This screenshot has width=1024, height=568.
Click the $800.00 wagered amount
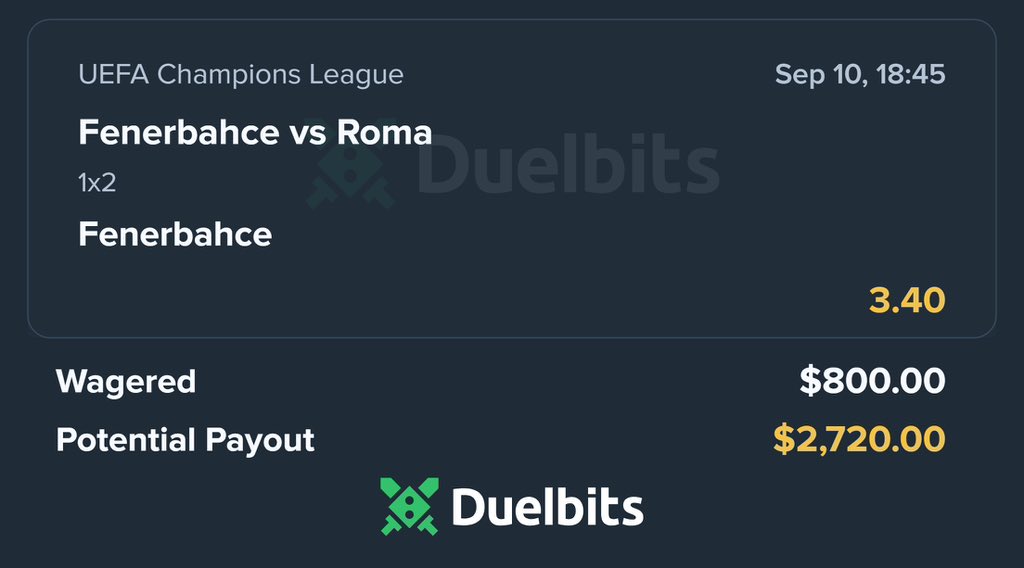872,381
